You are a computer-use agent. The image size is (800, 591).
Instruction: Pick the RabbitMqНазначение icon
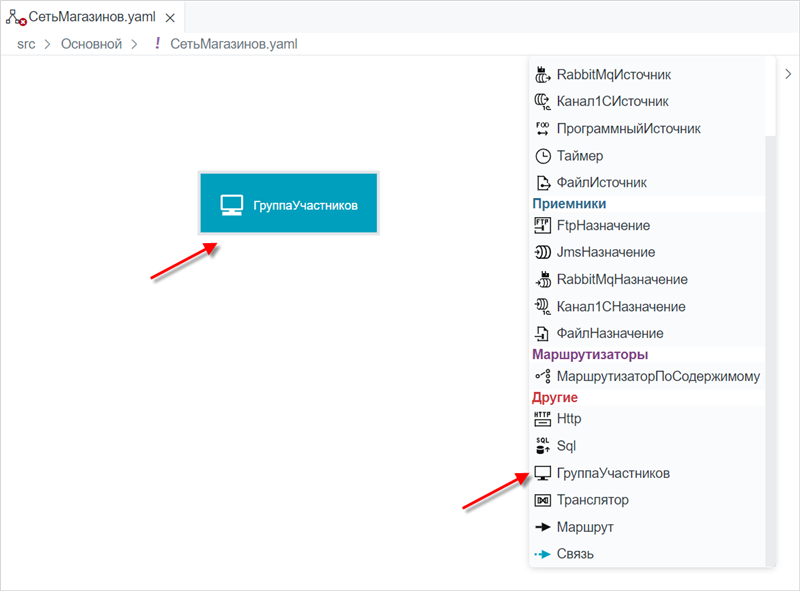(542, 279)
